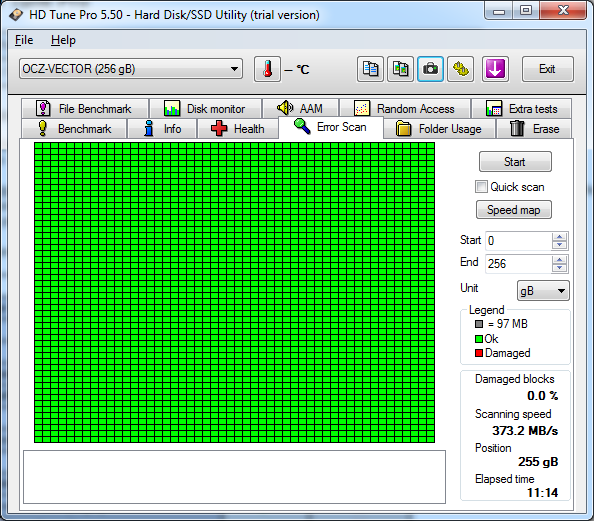594x521 pixels.
Task: Switch to the Random Access tab
Action: (405, 109)
